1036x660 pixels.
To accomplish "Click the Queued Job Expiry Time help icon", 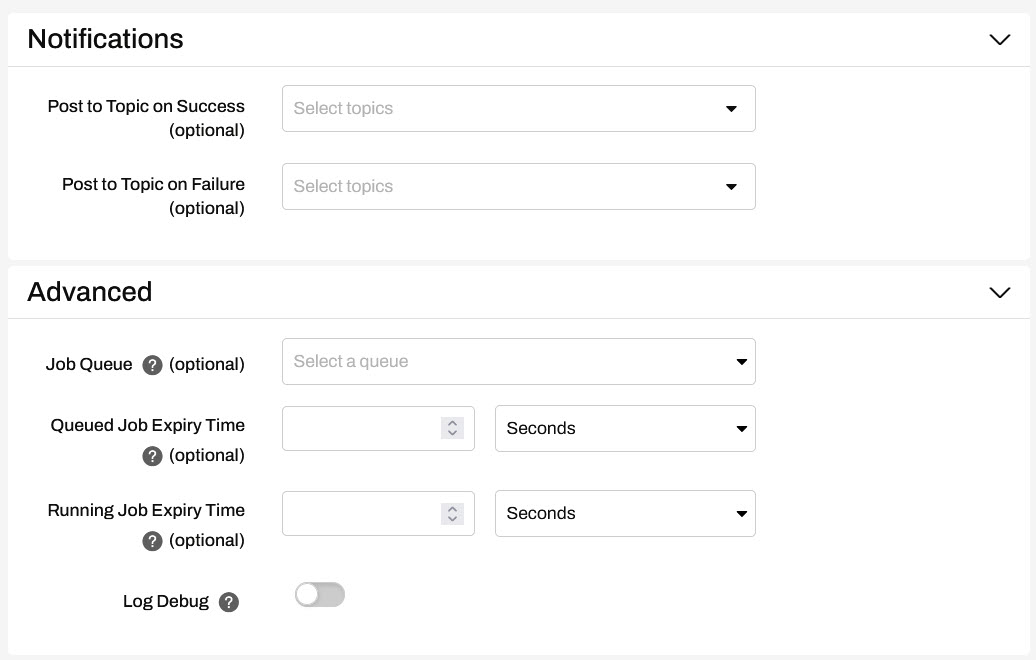I will 152,456.
